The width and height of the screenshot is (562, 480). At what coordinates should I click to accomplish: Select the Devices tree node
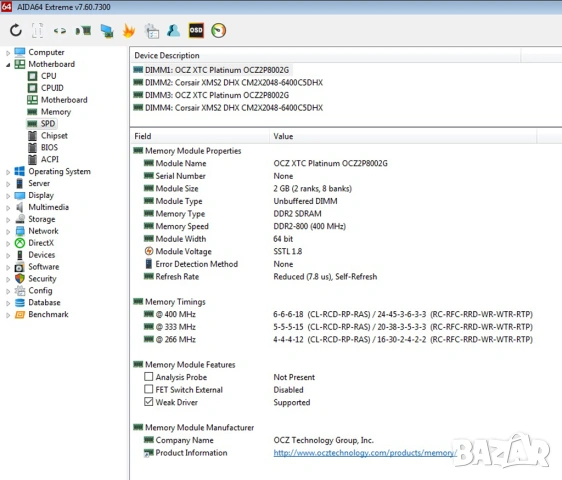coord(42,255)
